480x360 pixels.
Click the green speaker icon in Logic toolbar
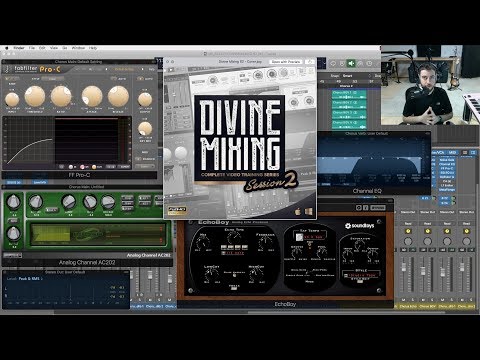coord(351,63)
